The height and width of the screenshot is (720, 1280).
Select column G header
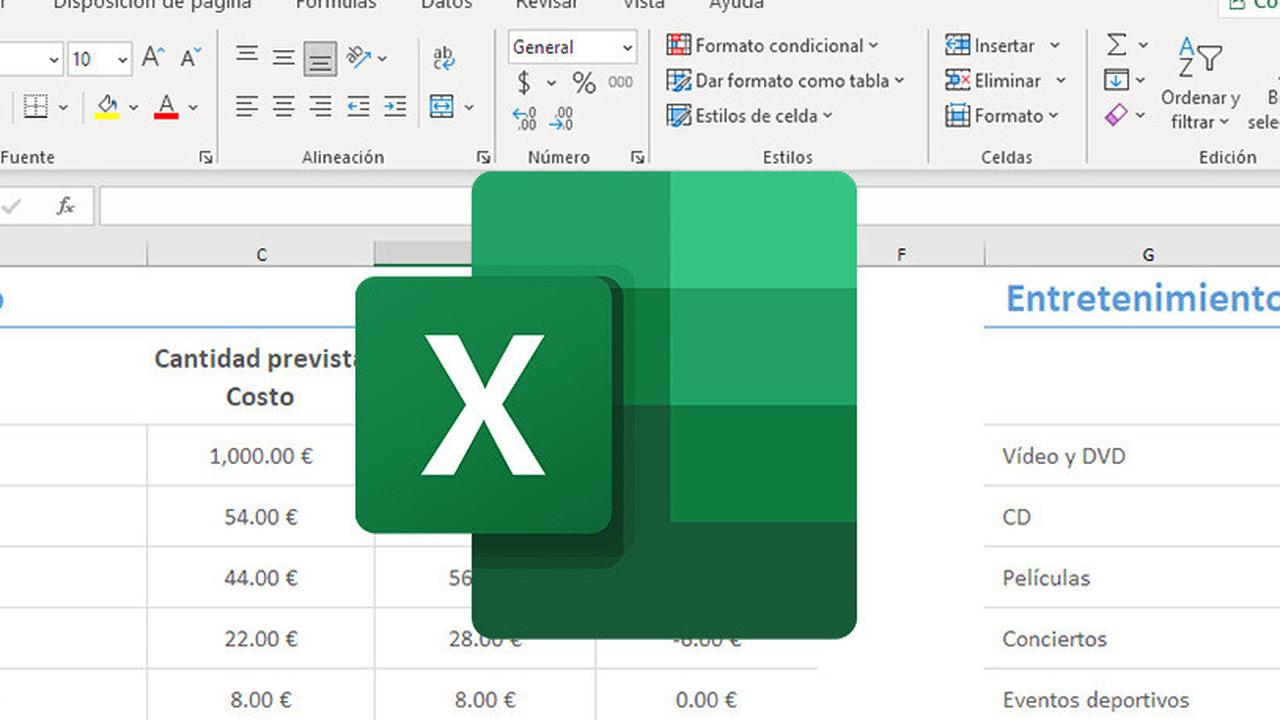(1148, 254)
